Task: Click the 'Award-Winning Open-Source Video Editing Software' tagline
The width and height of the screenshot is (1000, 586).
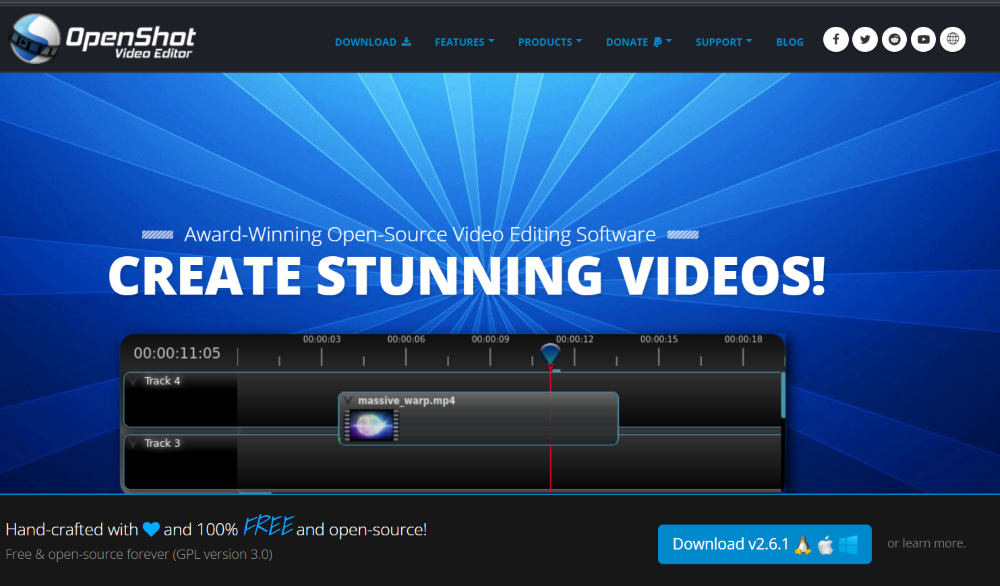Action: [420, 235]
